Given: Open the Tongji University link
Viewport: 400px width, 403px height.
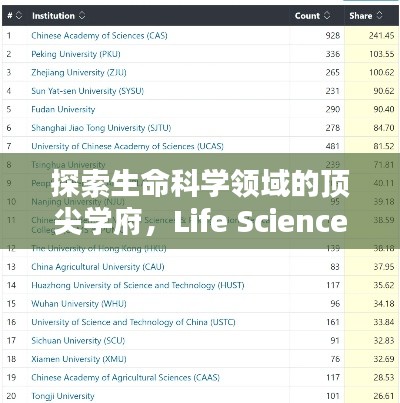Looking at the screenshot, I should [63, 396].
